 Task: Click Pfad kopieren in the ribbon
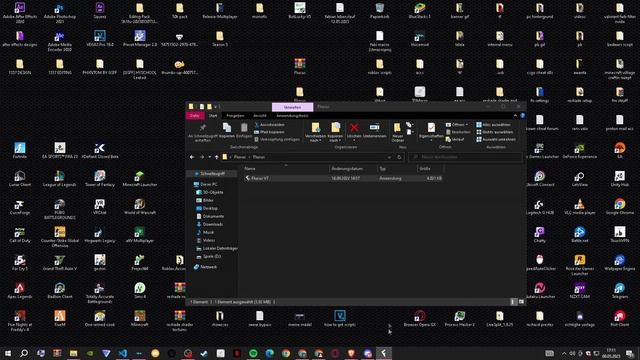(269, 132)
